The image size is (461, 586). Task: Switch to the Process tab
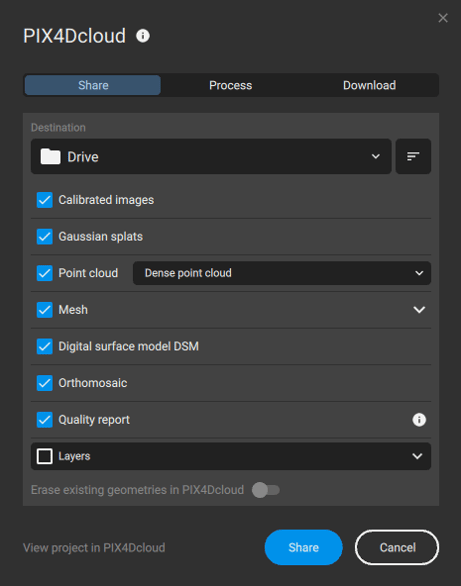230,85
